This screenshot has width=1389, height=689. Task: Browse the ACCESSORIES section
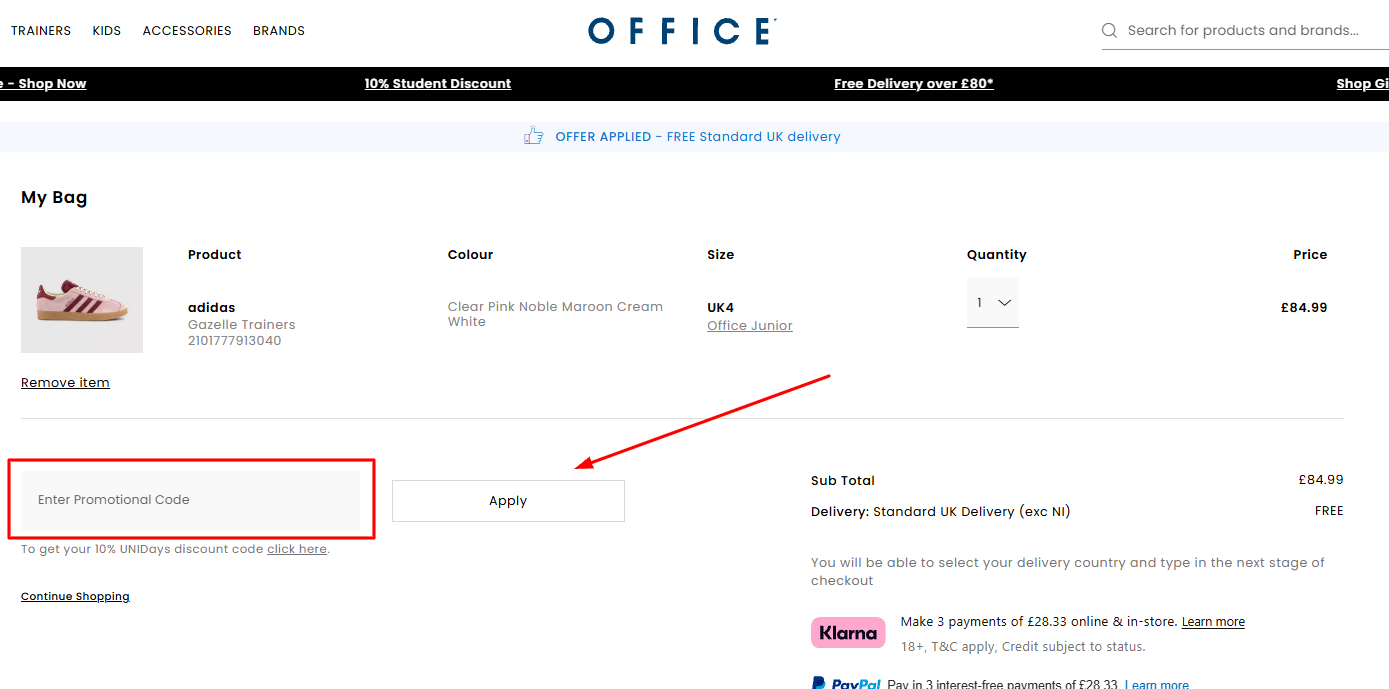186,30
